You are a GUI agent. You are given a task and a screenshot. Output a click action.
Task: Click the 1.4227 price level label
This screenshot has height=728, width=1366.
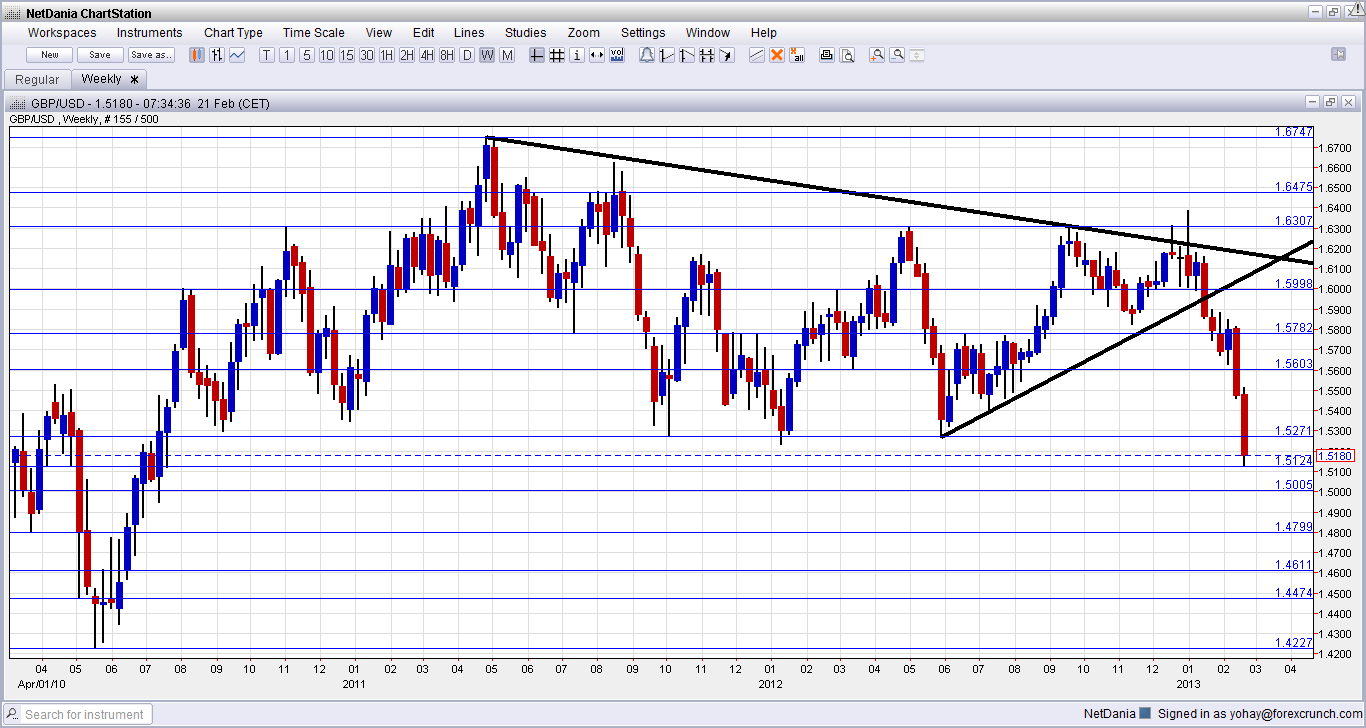[1293, 643]
